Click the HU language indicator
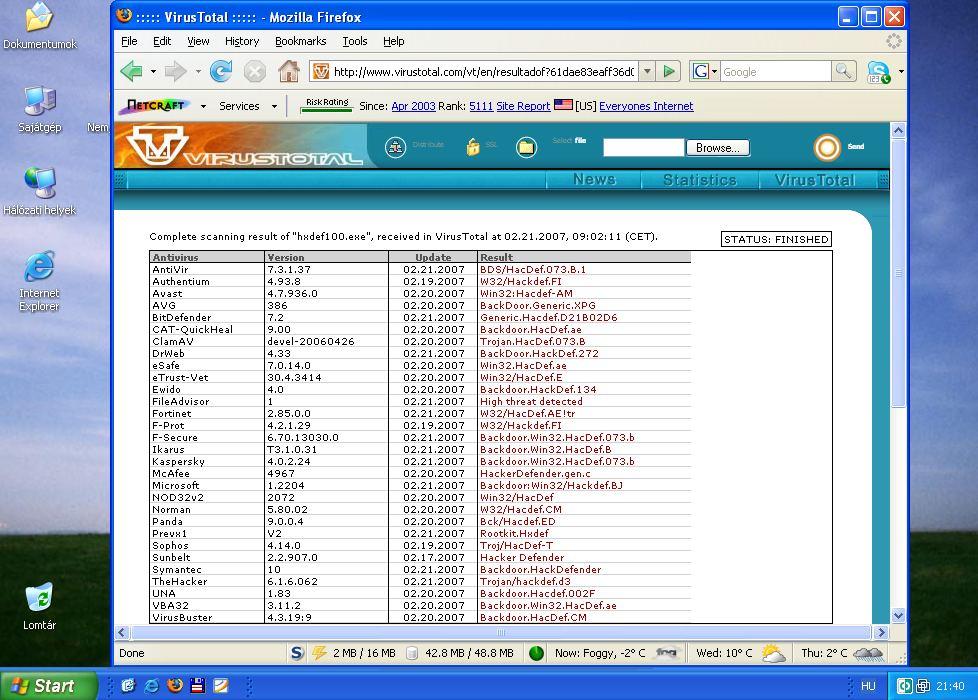The width and height of the screenshot is (978, 700). point(868,686)
